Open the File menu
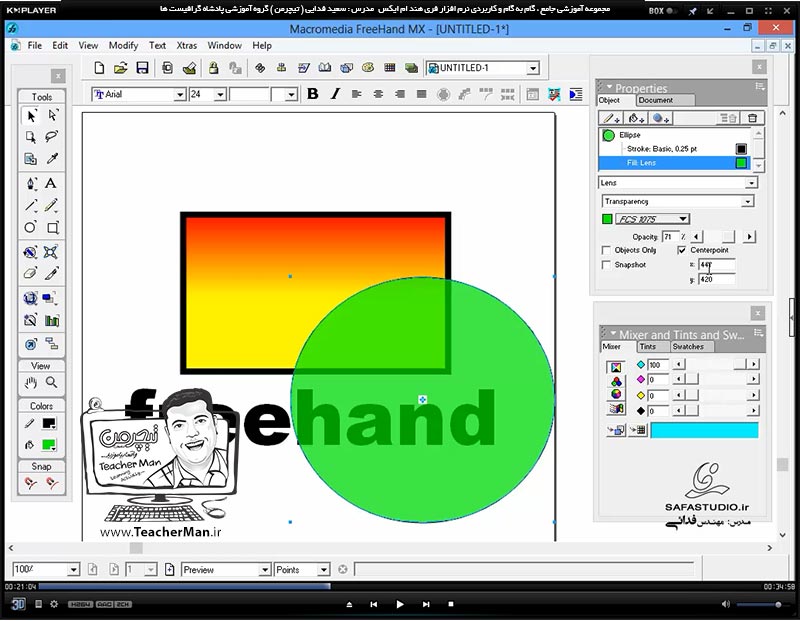800x621 pixels. click(35, 45)
